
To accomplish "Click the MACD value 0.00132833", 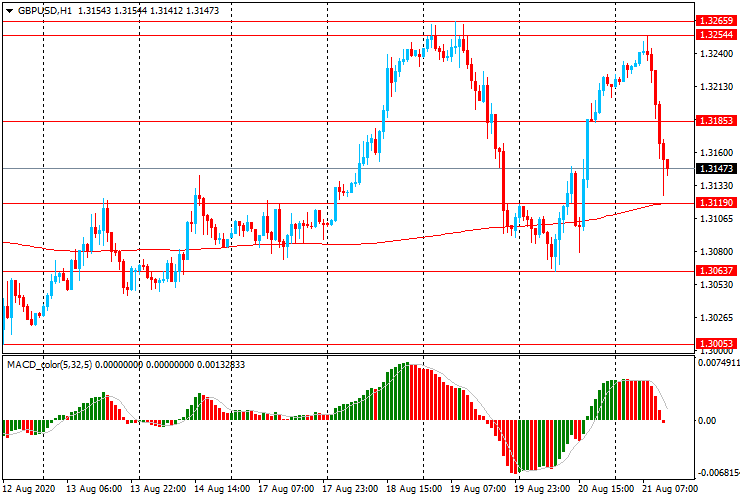I will tap(221, 365).
